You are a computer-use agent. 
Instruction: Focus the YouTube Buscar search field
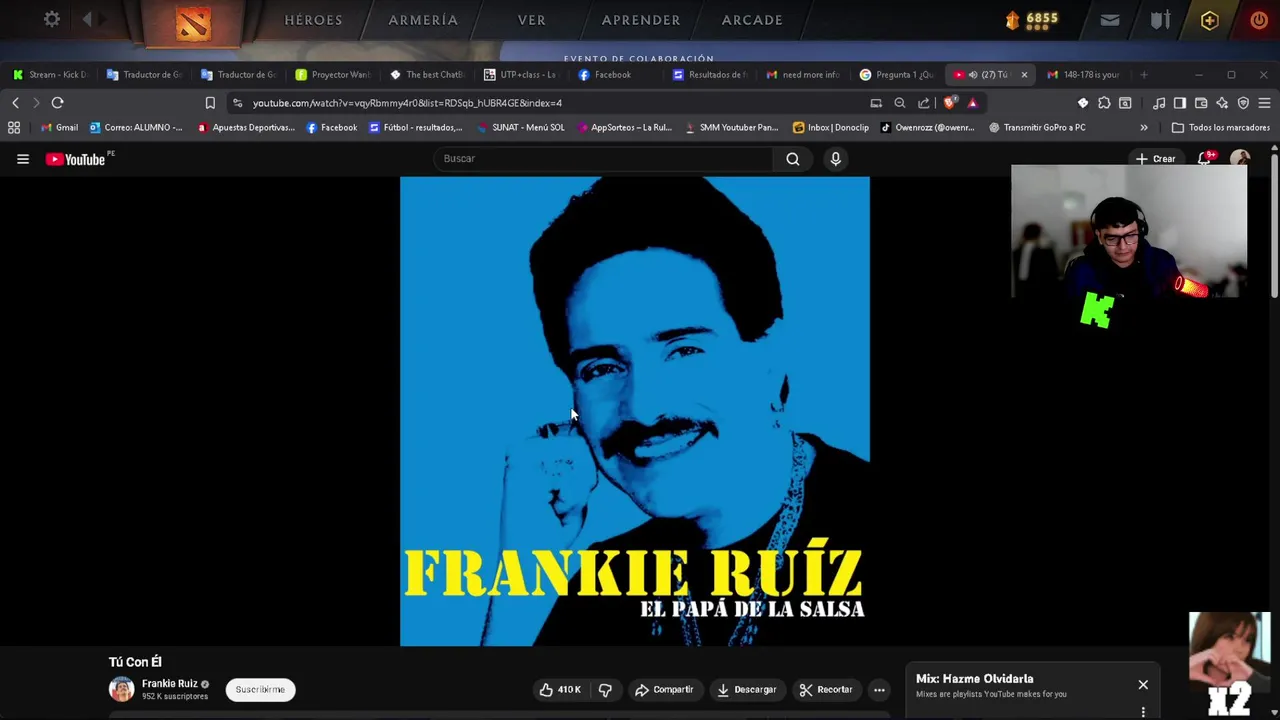(603, 159)
